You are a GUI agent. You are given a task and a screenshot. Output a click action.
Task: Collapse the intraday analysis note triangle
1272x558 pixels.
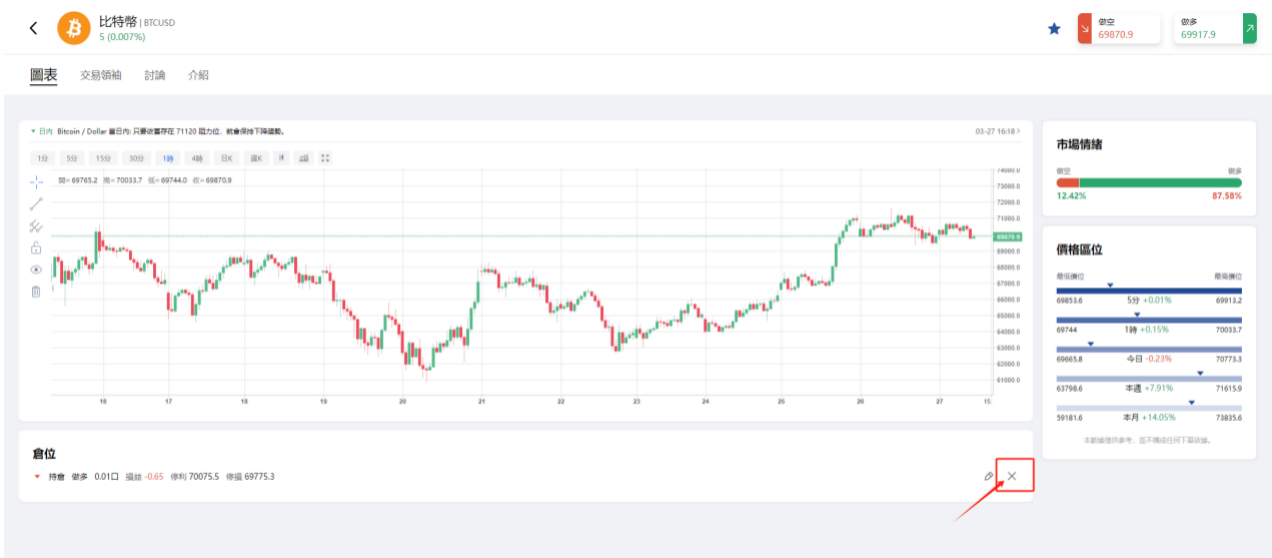point(32,131)
